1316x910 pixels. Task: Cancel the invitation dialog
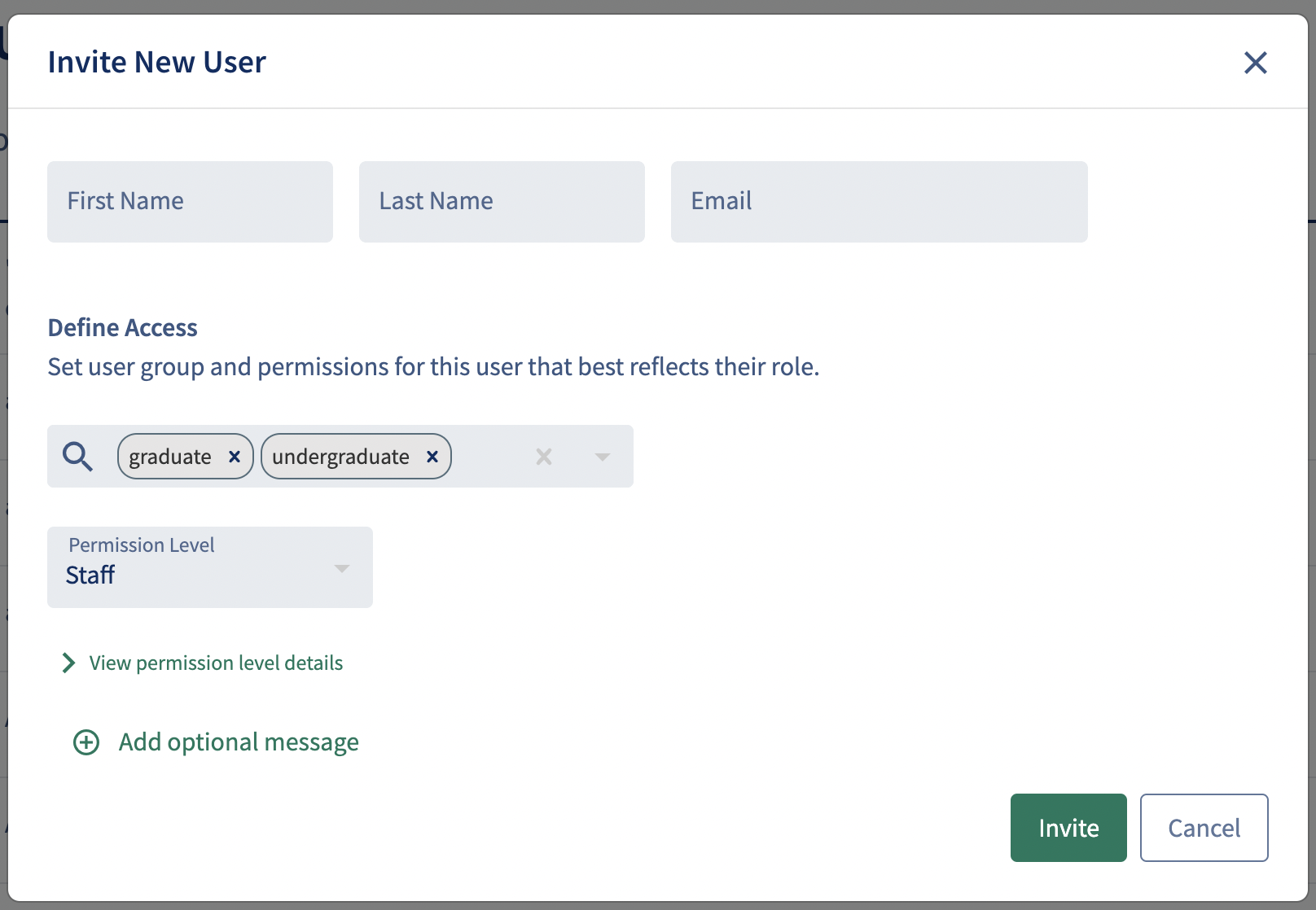point(1204,828)
